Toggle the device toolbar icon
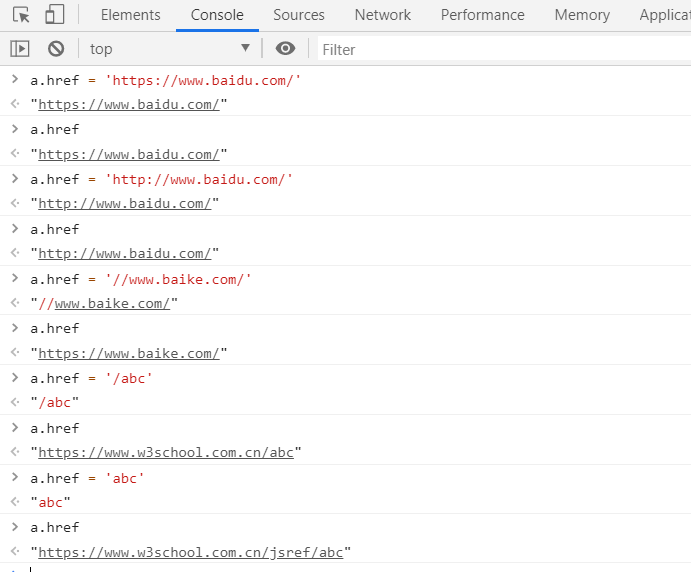691x572 pixels. [x=54, y=15]
